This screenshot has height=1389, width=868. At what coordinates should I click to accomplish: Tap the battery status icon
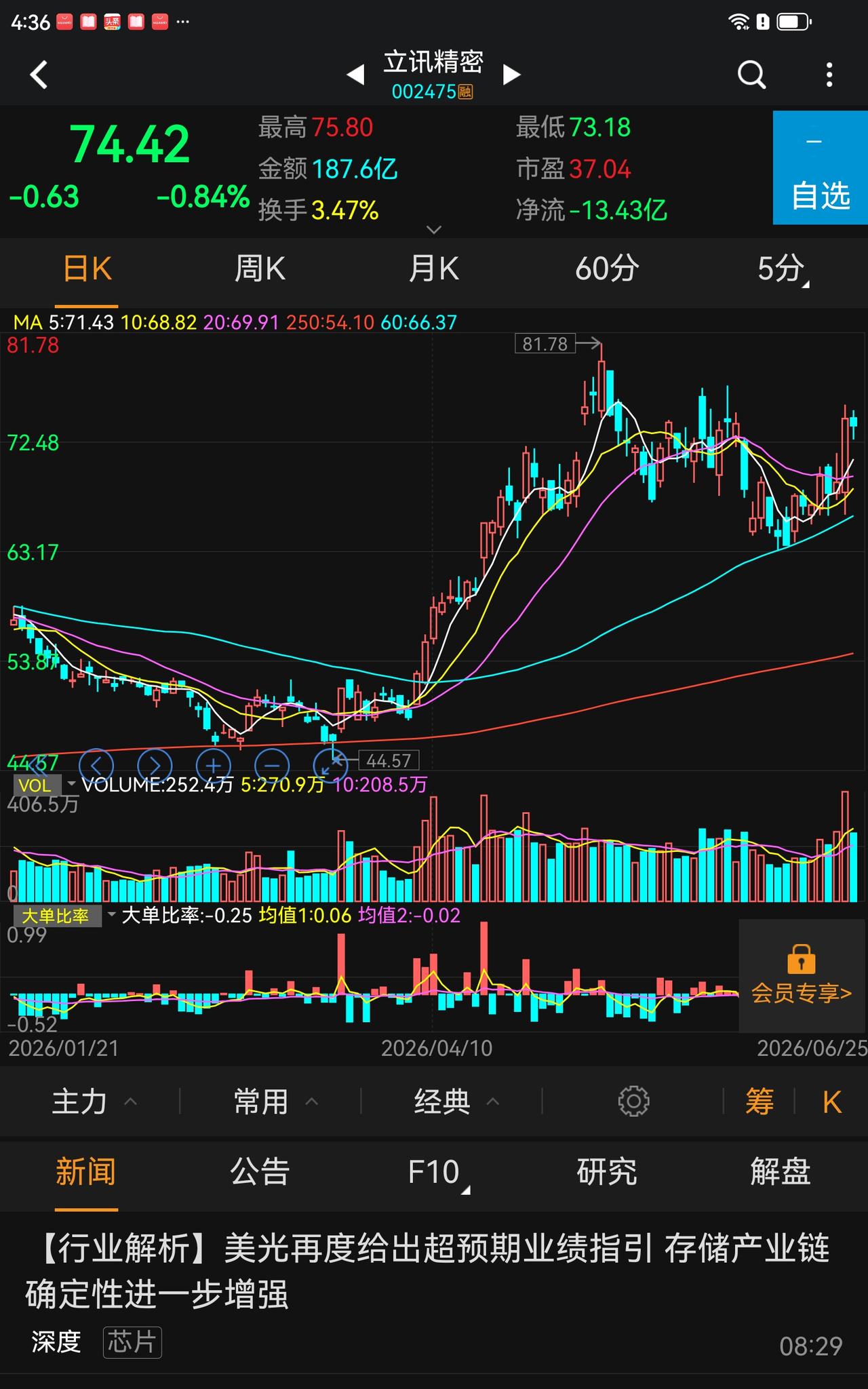(793, 22)
